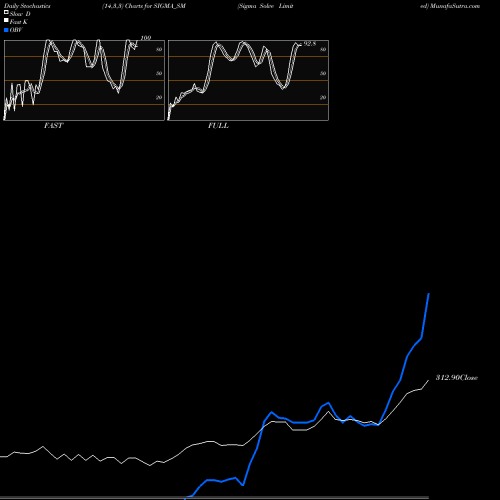
Task: Select the 'Fast K' legend label
Action: click(19, 22)
